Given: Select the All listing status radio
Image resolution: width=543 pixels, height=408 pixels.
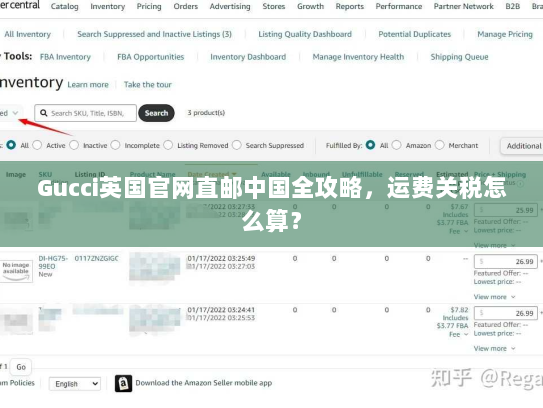Looking at the screenshot, I should pos(11,145).
